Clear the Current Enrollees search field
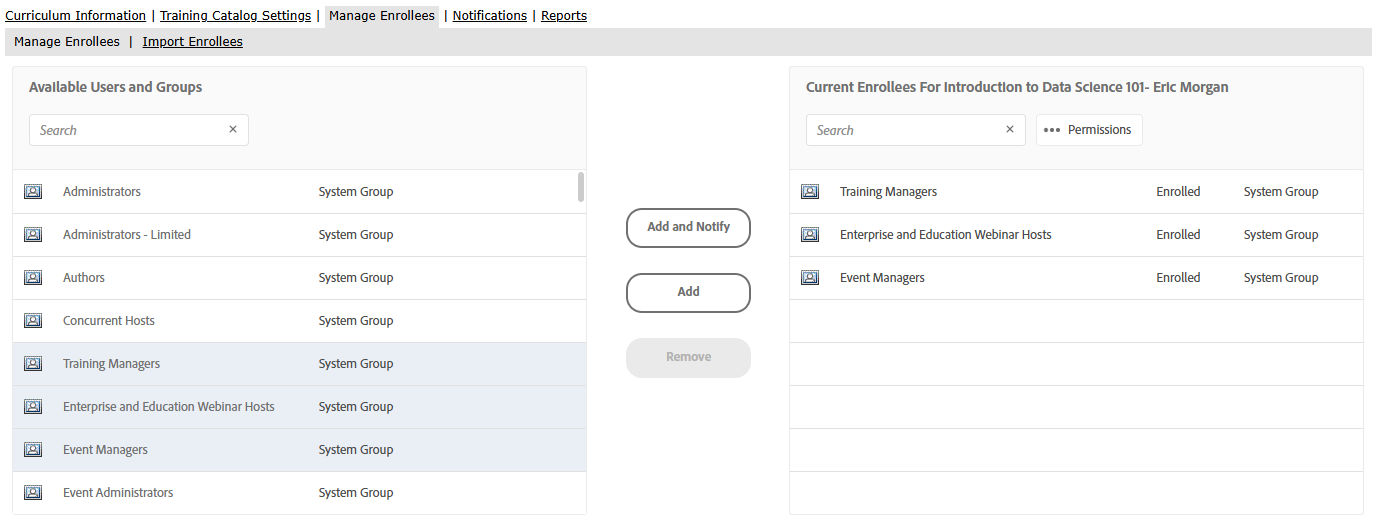The image size is (1392, 524). 1010,130
